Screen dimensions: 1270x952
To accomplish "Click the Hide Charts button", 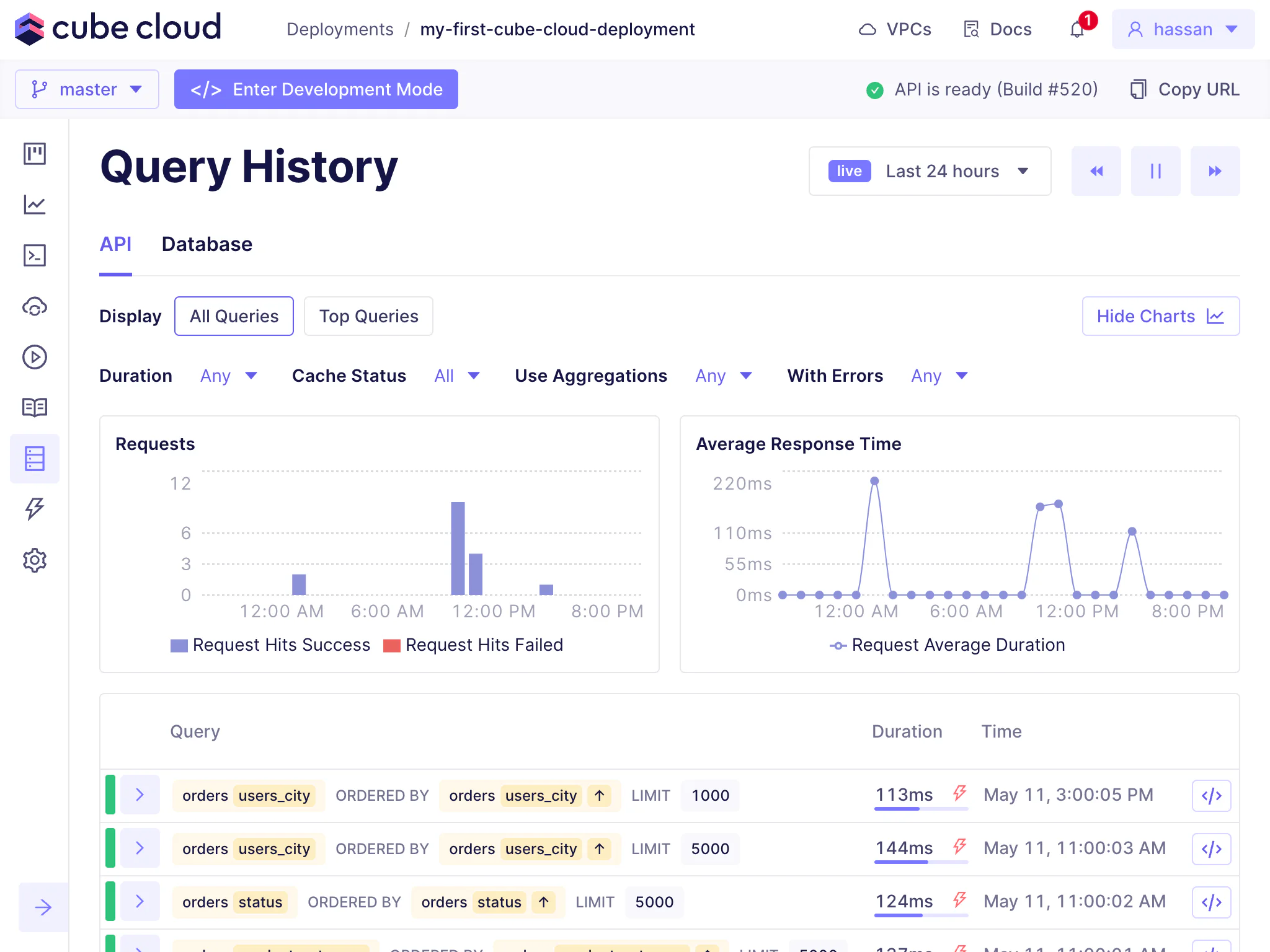I will pos(1160,316).
